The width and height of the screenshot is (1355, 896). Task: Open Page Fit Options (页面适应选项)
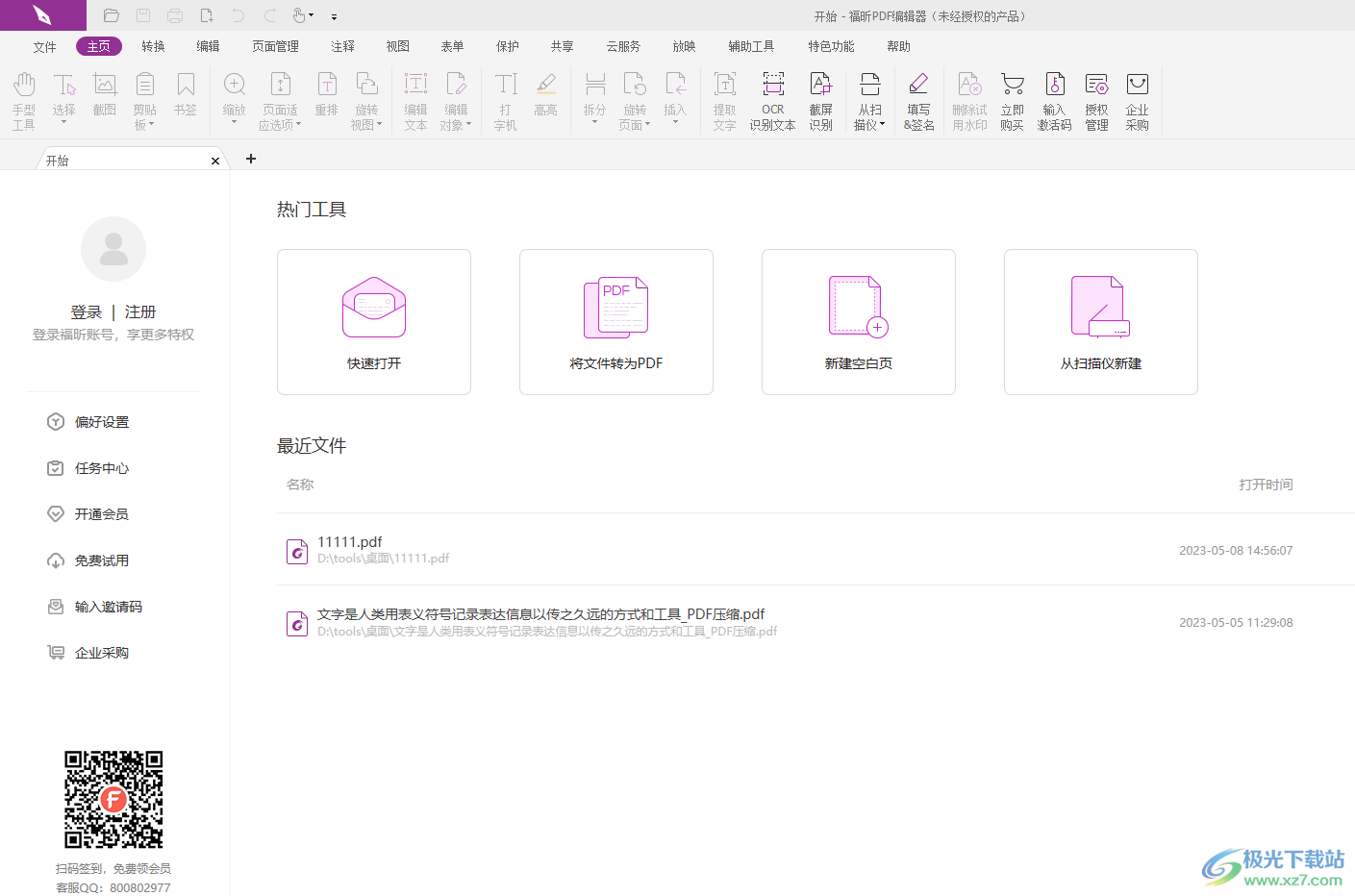(280, 100)
